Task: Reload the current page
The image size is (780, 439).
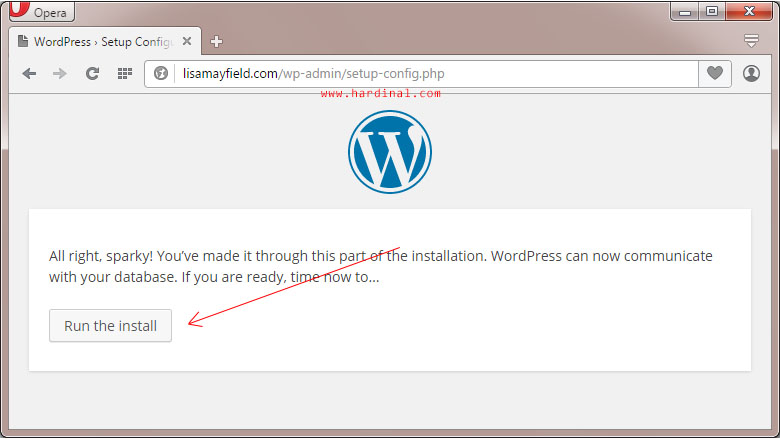Action: pos(92,74)
